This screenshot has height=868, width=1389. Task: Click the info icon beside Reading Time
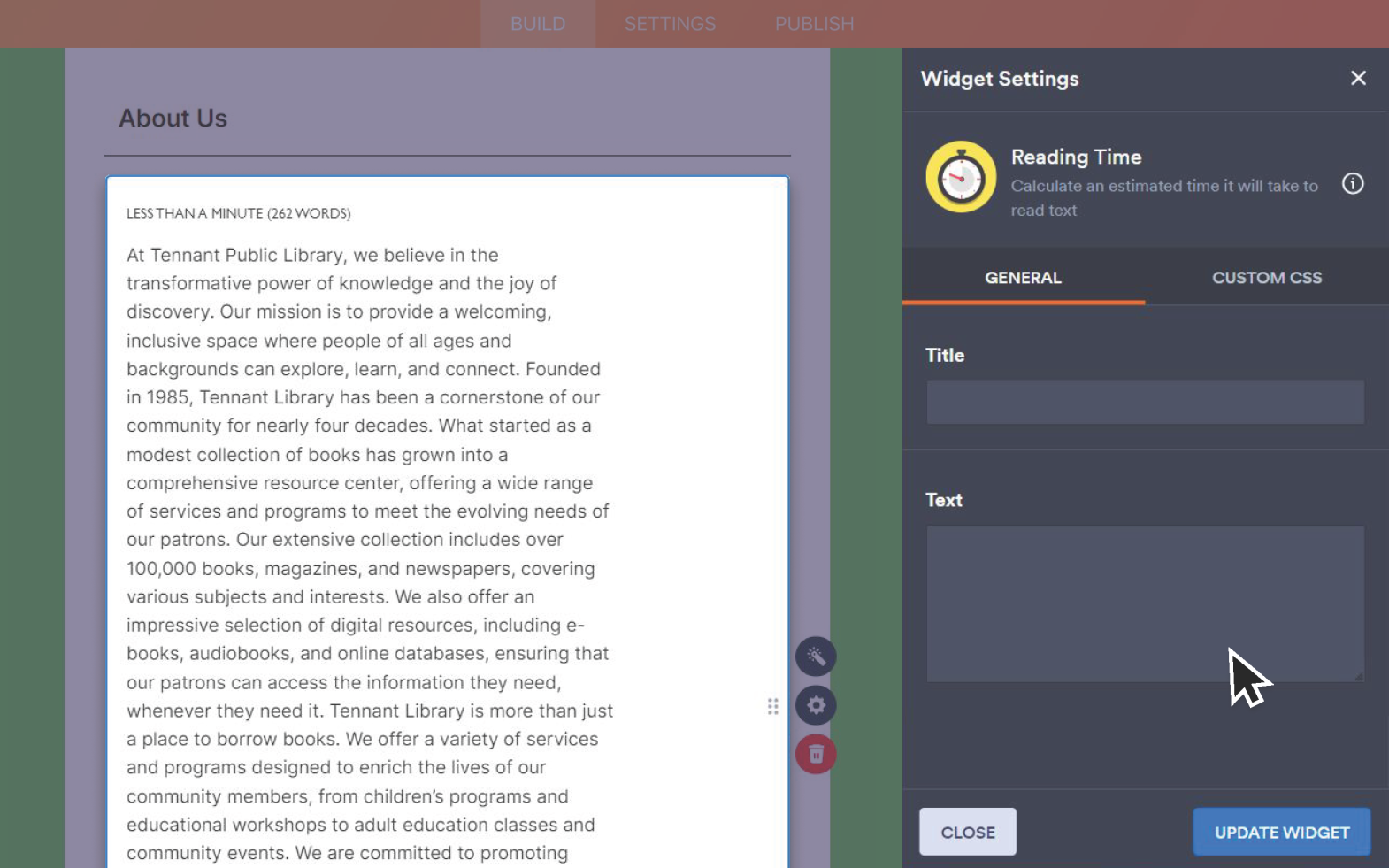pyautogui.click(x=1352, y=184)
